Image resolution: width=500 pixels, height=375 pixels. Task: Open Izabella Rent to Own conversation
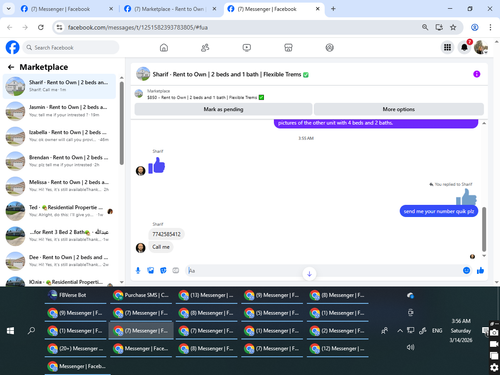tap(59, 136)
